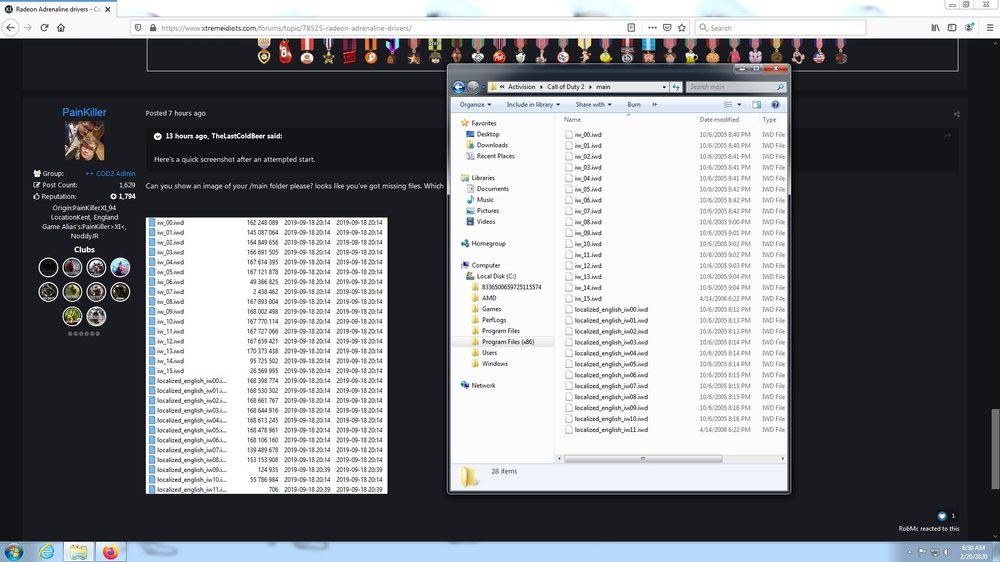Click the padlock site security icon

[152, 27]
